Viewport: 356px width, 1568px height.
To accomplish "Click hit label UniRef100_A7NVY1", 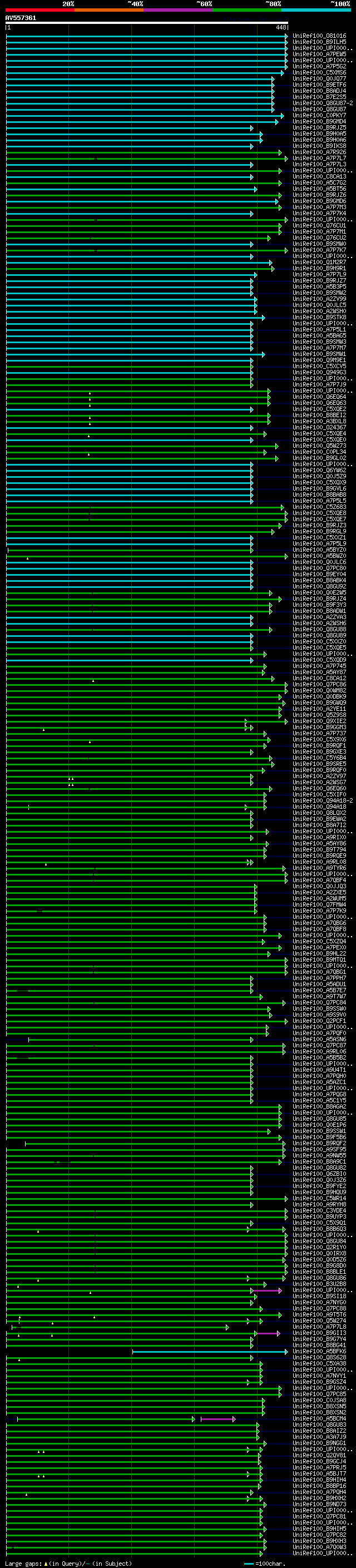I will 319,1376.
